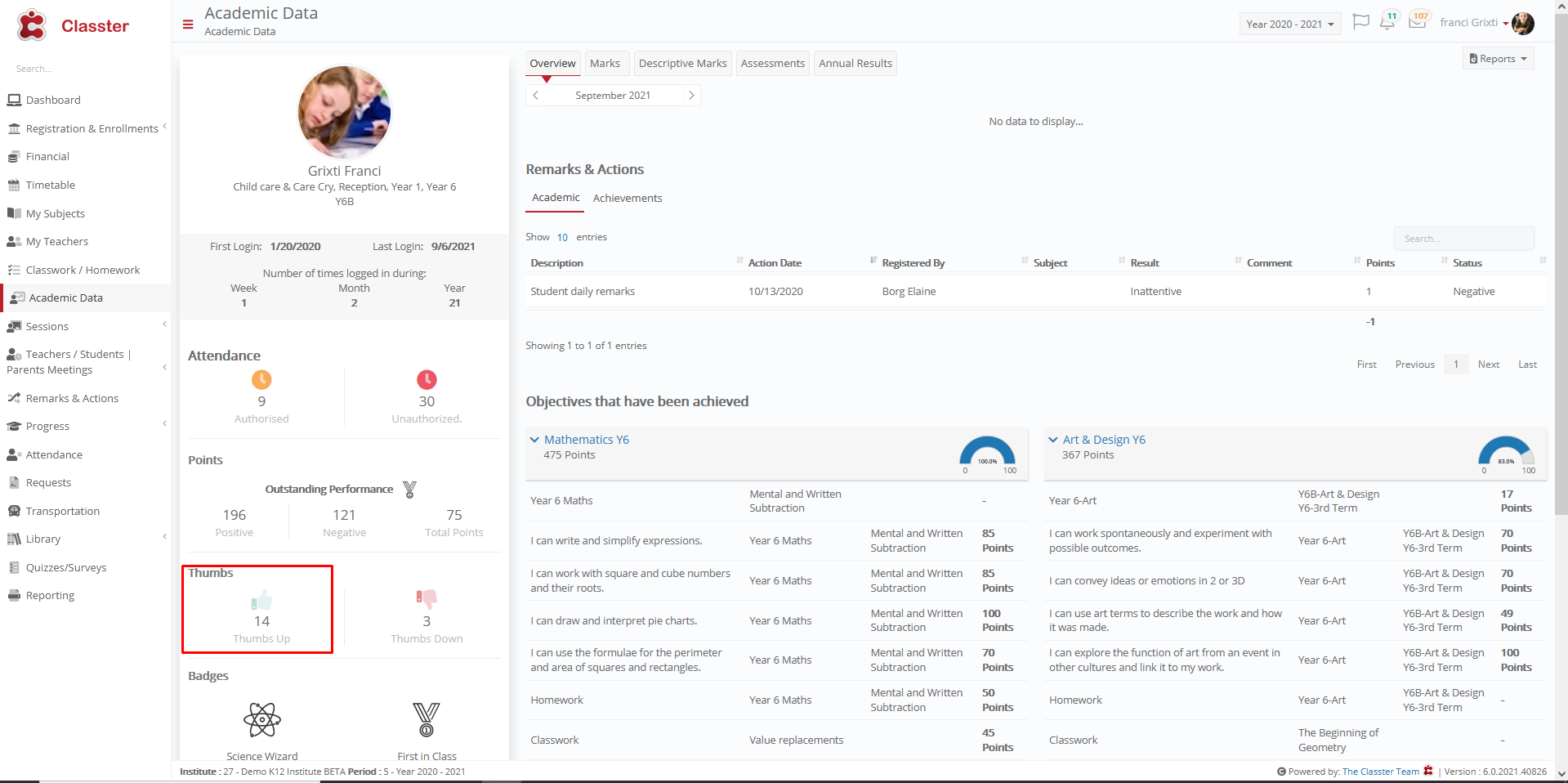Screen dimensions: 1568x783
Task: Click the Classwork / Homework list icon
Action: [x=14, y=270]
